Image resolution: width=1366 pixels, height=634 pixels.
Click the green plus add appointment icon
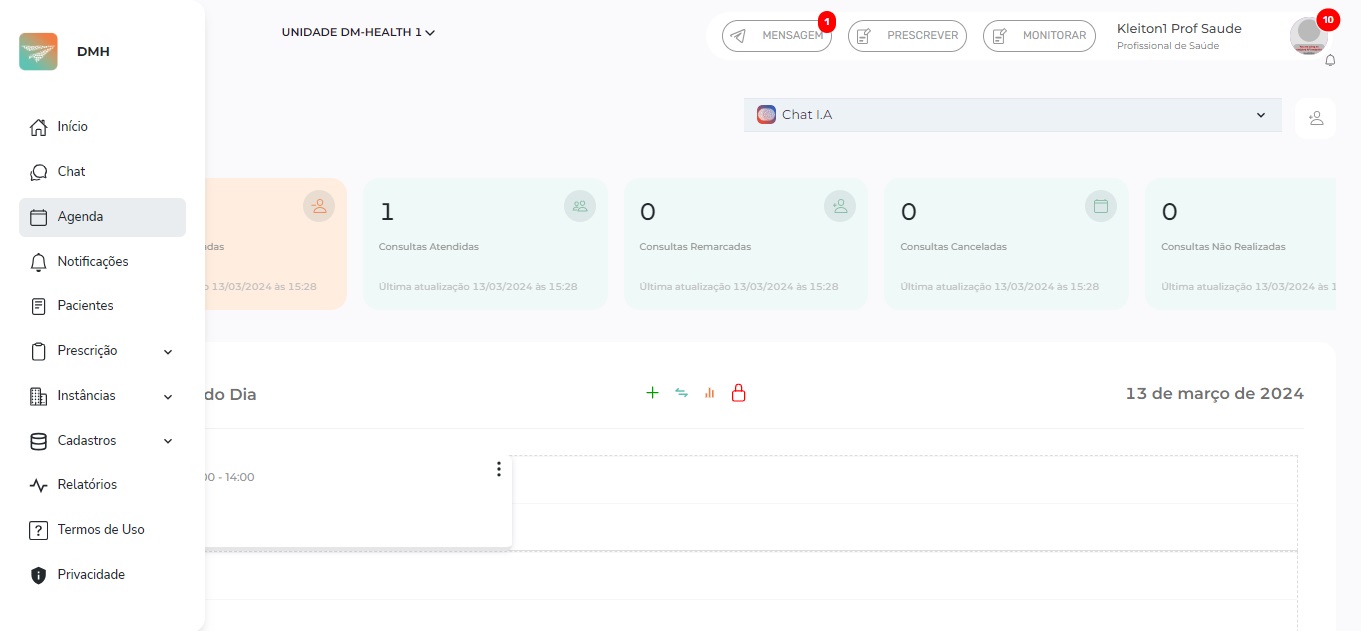point(652,393)
